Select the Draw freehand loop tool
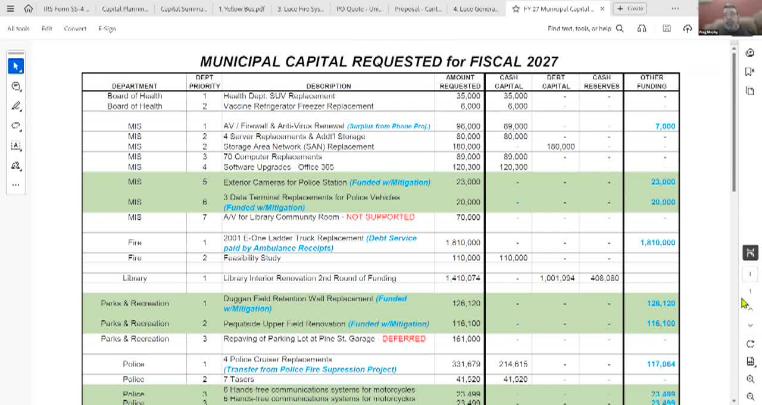762x405 pixels. (16, 126)
